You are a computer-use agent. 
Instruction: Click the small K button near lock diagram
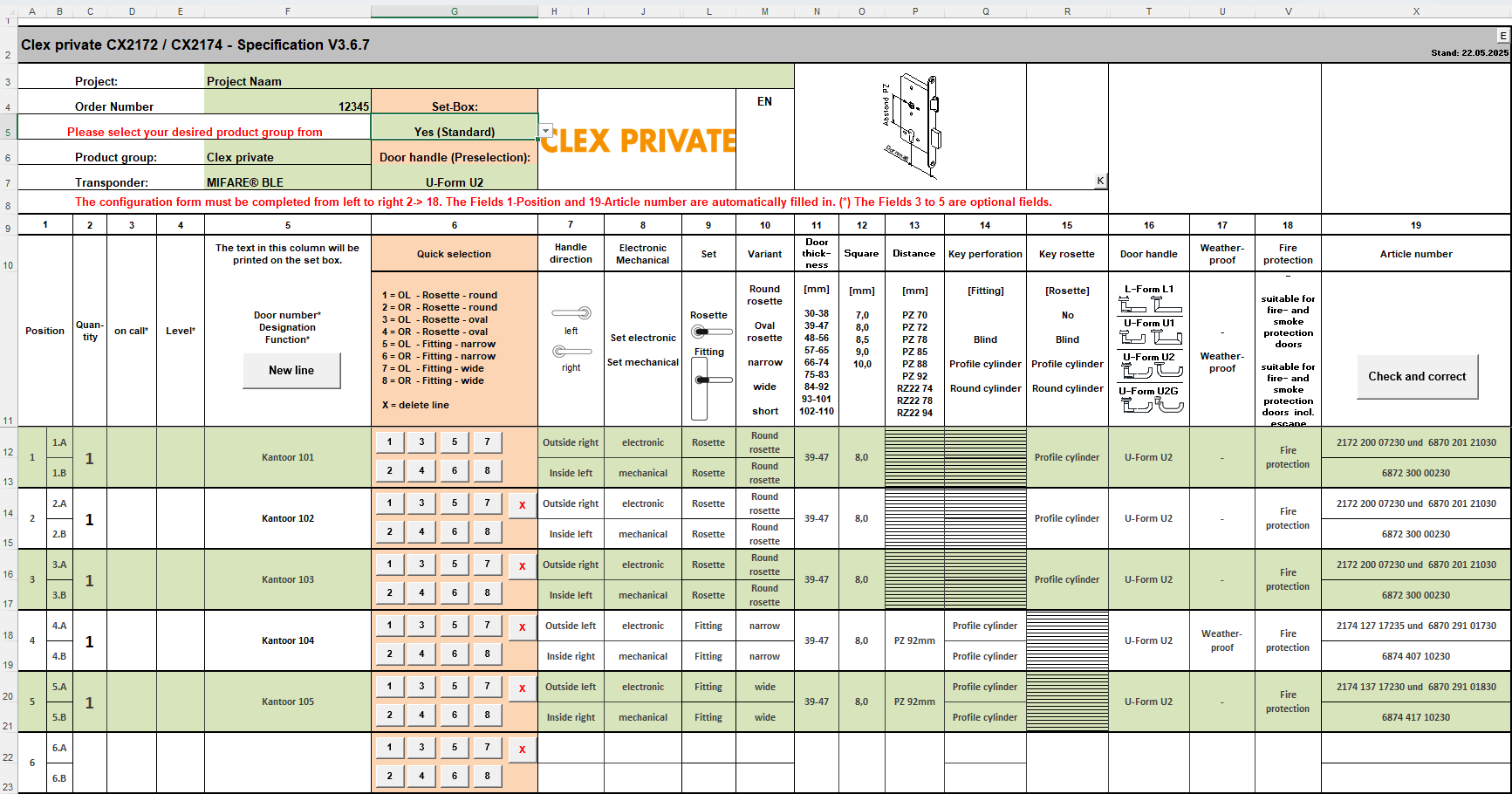coord(1100,181)
